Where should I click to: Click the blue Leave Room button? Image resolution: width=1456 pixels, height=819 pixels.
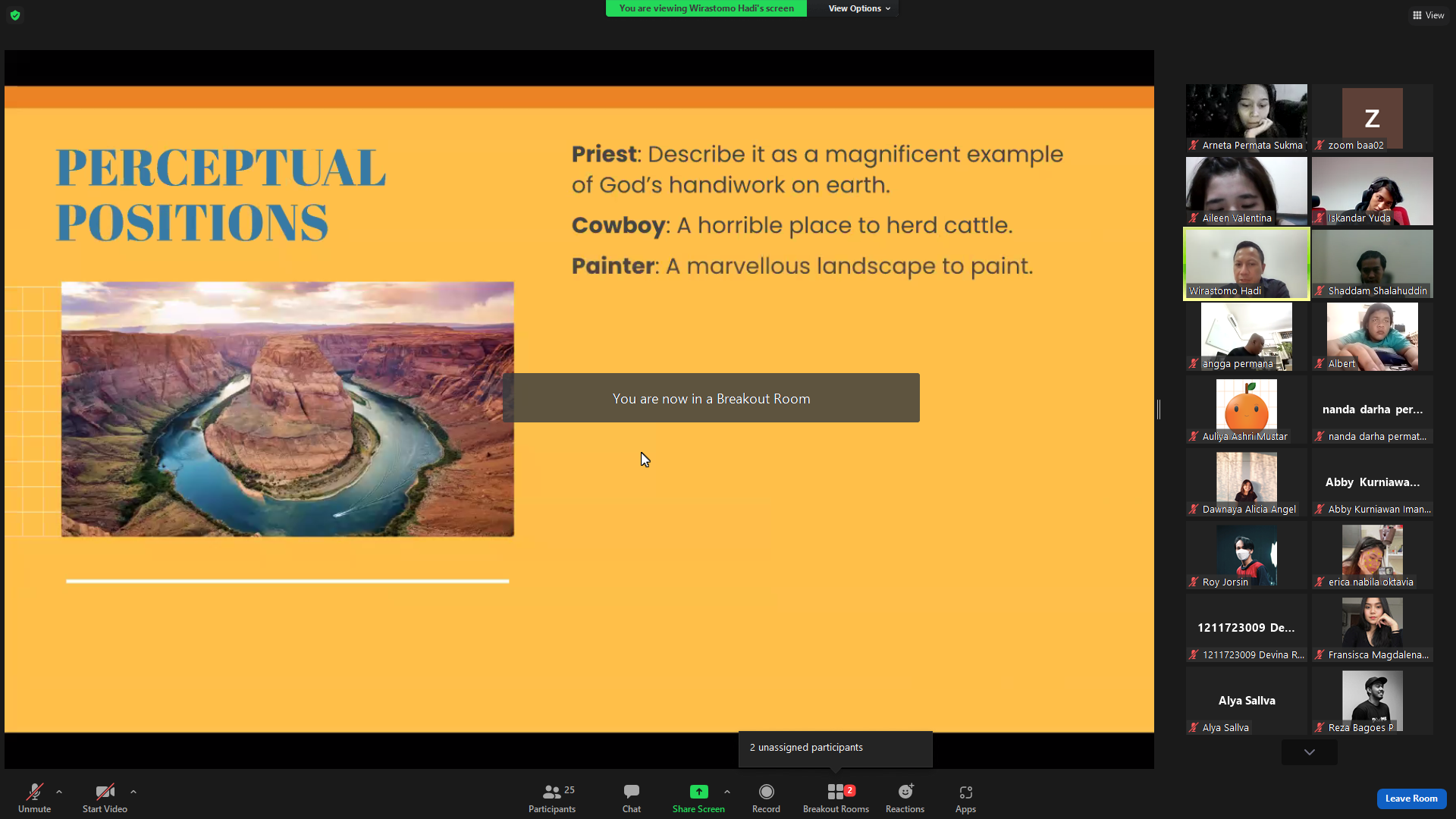(1411, 799)
